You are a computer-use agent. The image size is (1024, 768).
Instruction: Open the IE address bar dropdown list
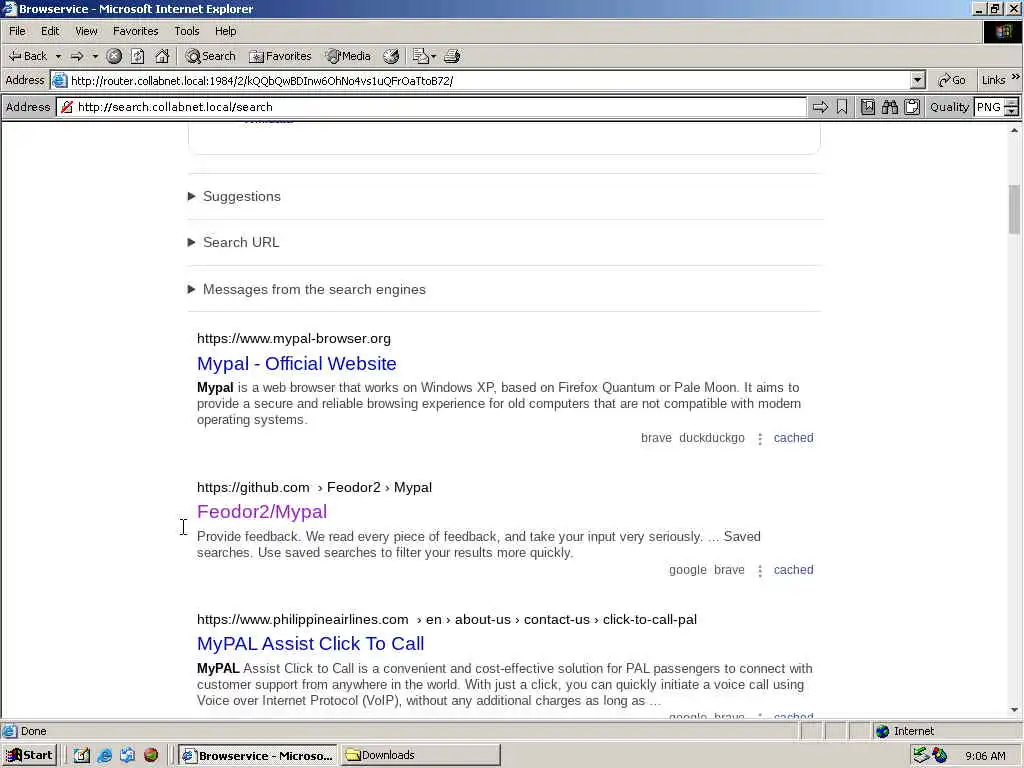click(x=918, y=80)
